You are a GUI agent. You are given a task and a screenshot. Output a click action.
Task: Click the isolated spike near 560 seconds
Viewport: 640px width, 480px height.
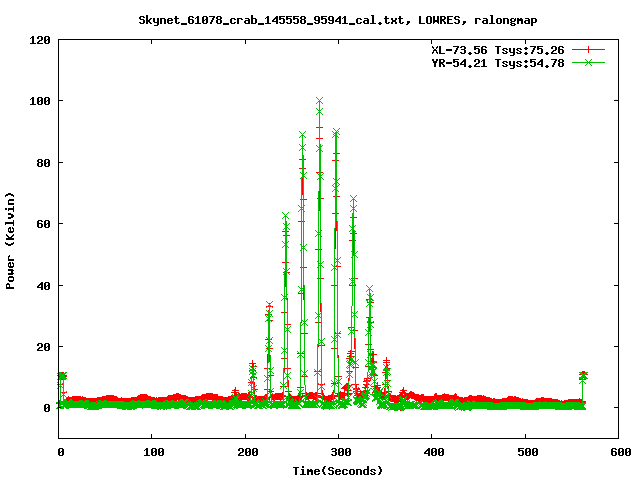[x=583, y=376]
